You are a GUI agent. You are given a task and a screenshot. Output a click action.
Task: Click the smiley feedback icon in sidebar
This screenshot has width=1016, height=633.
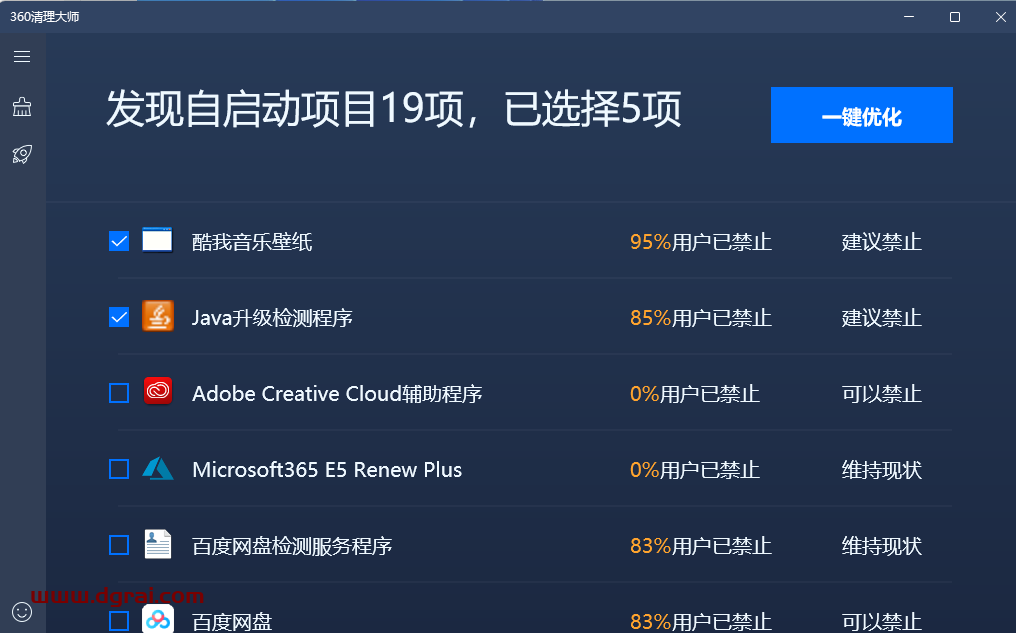pos(22,612)
